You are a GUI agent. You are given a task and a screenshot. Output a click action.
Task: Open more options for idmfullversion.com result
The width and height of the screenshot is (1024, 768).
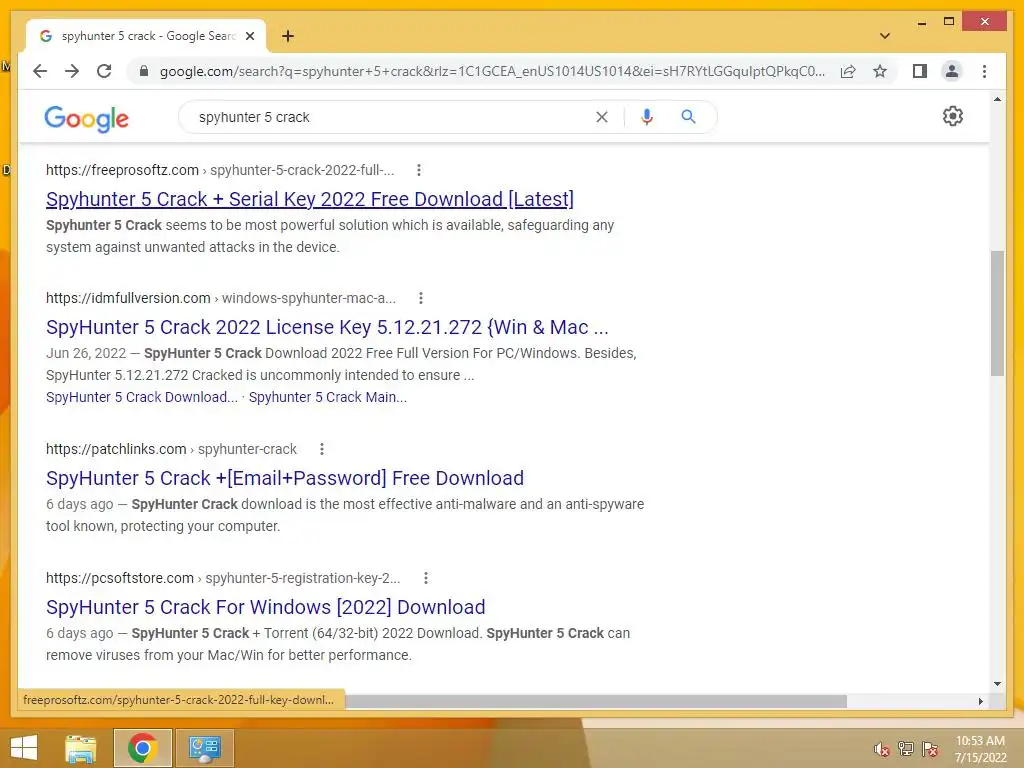[421, 298]
